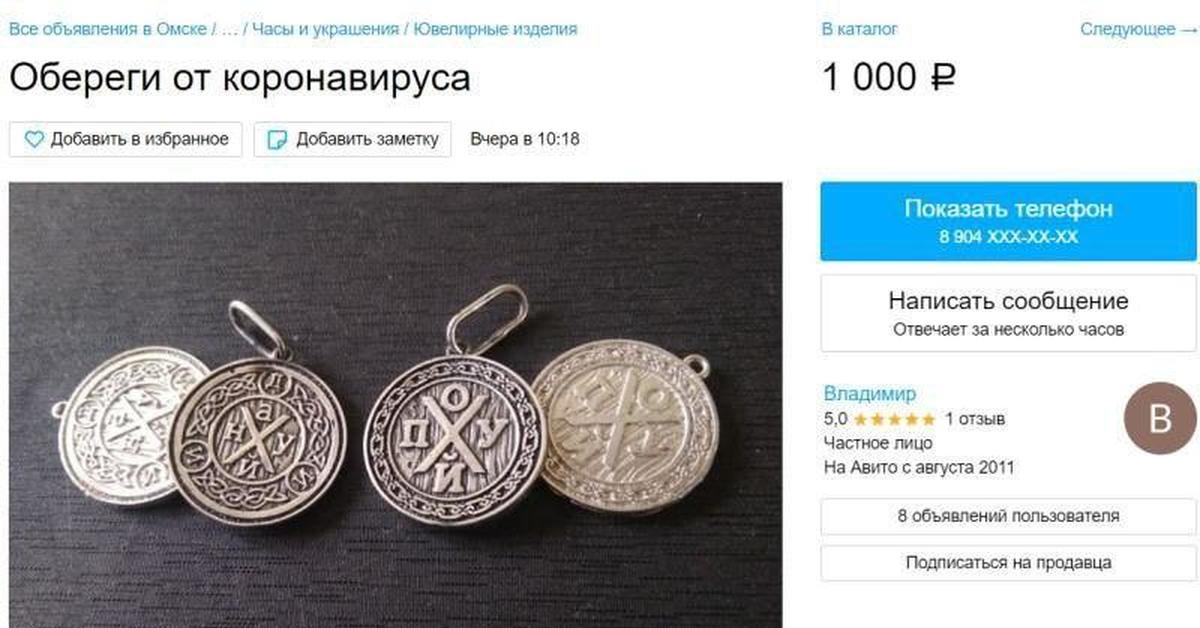
Task: Open the 1 отзыв review link
Action: (974, 419)
